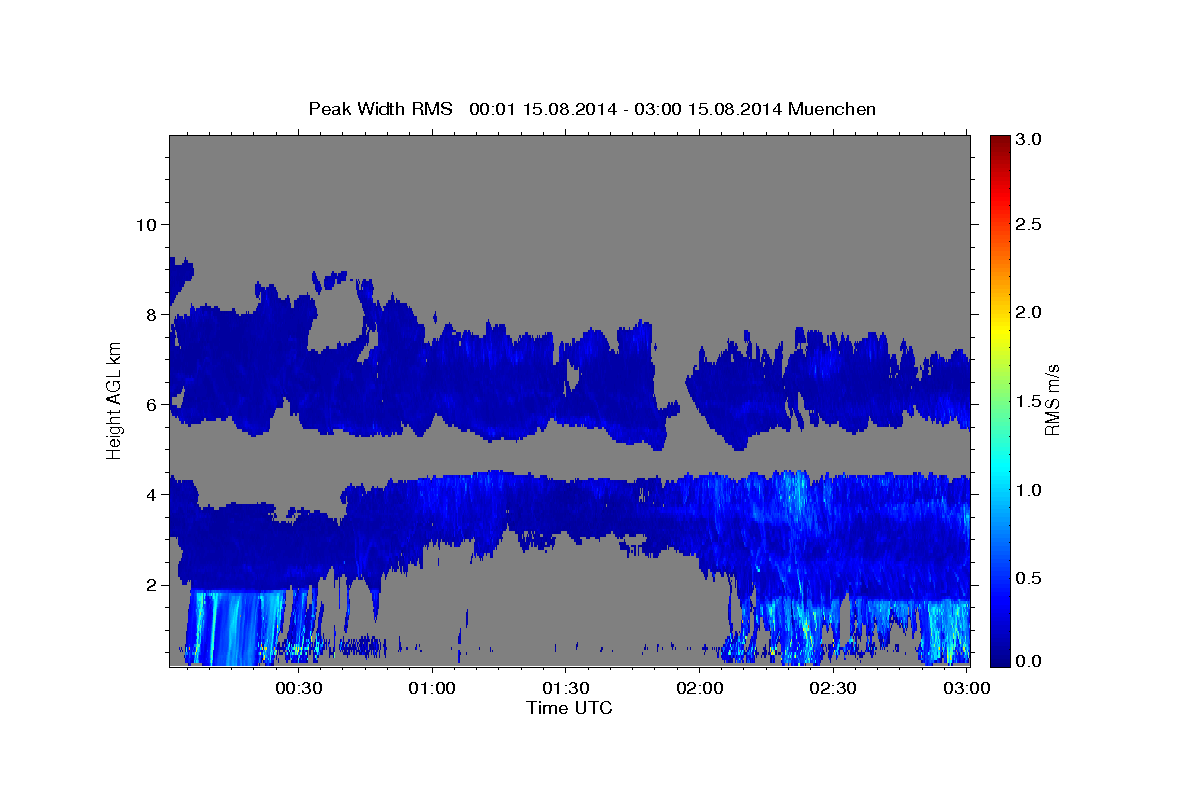This screenshot has width=1200, height=800.
Task: Click the plot title "Peak Width RMS"
Action: pyautogui.click(x=380, y=109)
